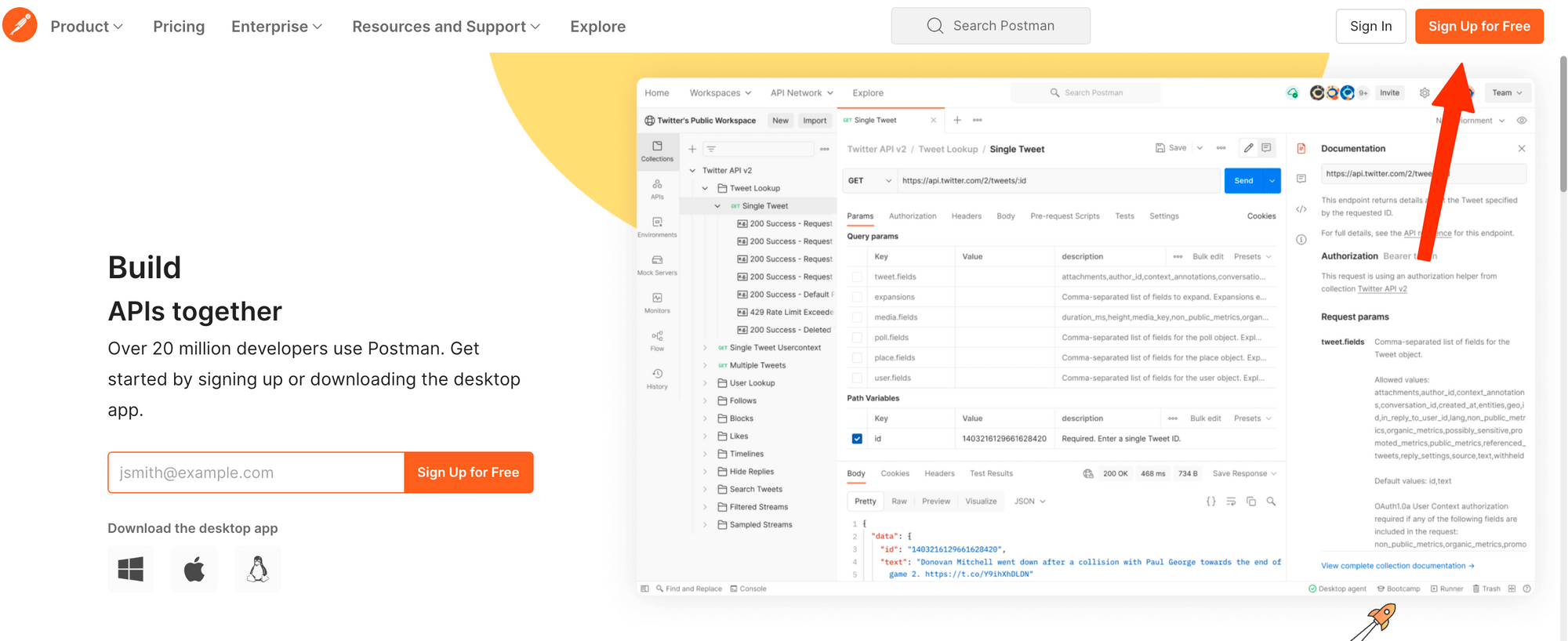1568x641 pixels.
Task: Uncheck the id path variable checkbox
Action: coord(857,439)
